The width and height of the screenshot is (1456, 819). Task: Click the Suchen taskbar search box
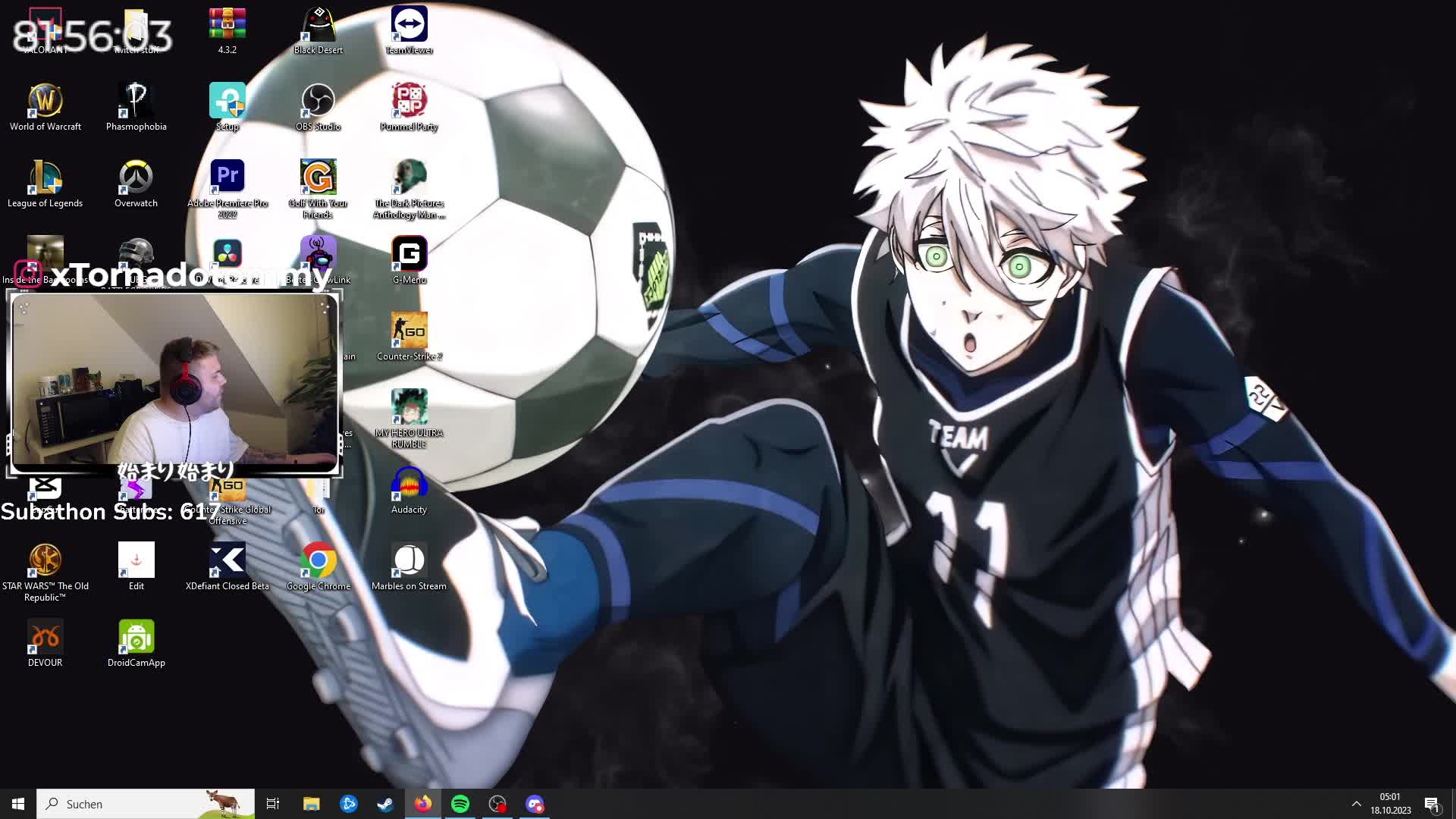pos(146,804)
